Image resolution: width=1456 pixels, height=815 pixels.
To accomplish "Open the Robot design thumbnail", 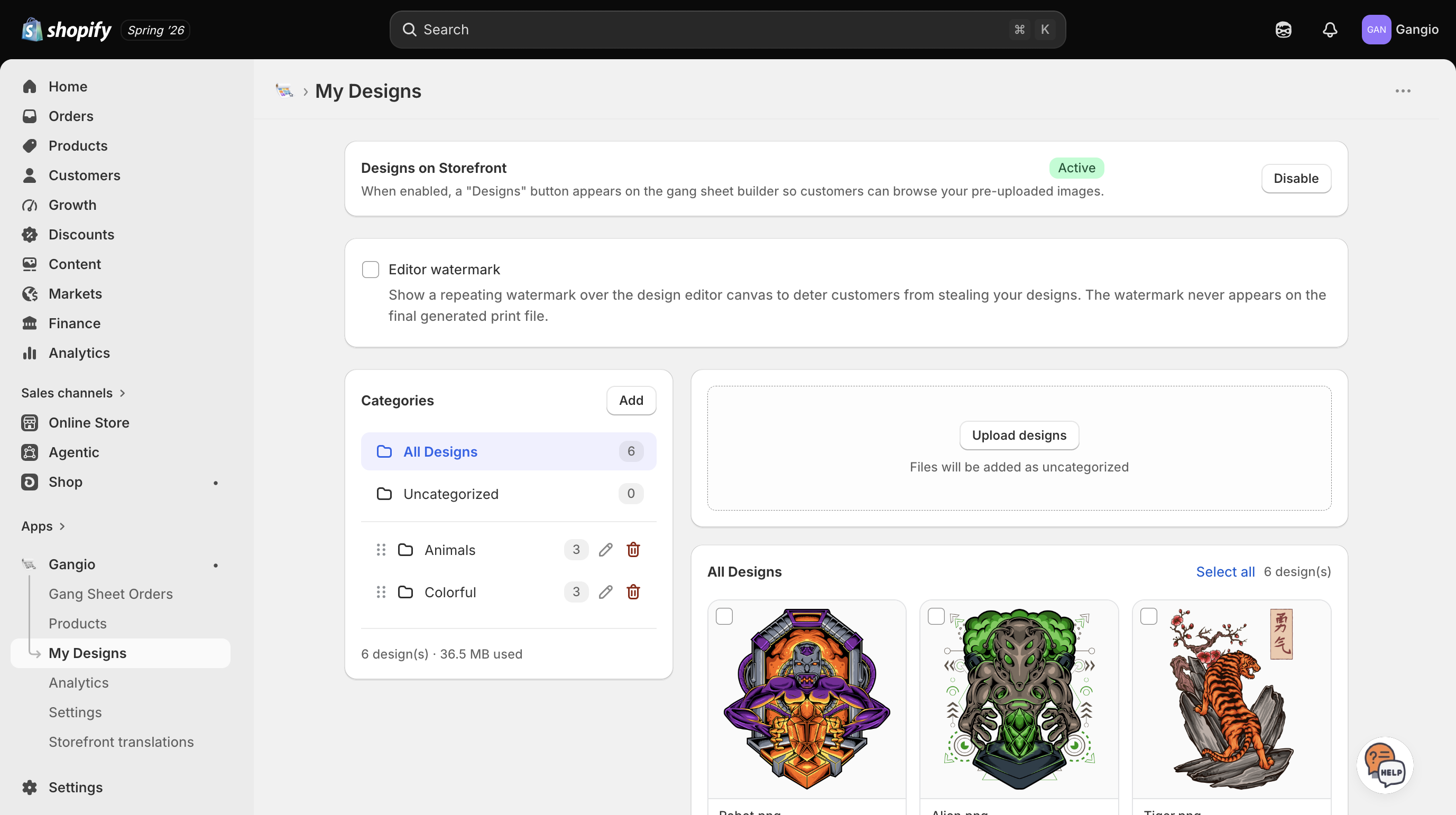I will point(807,700).
